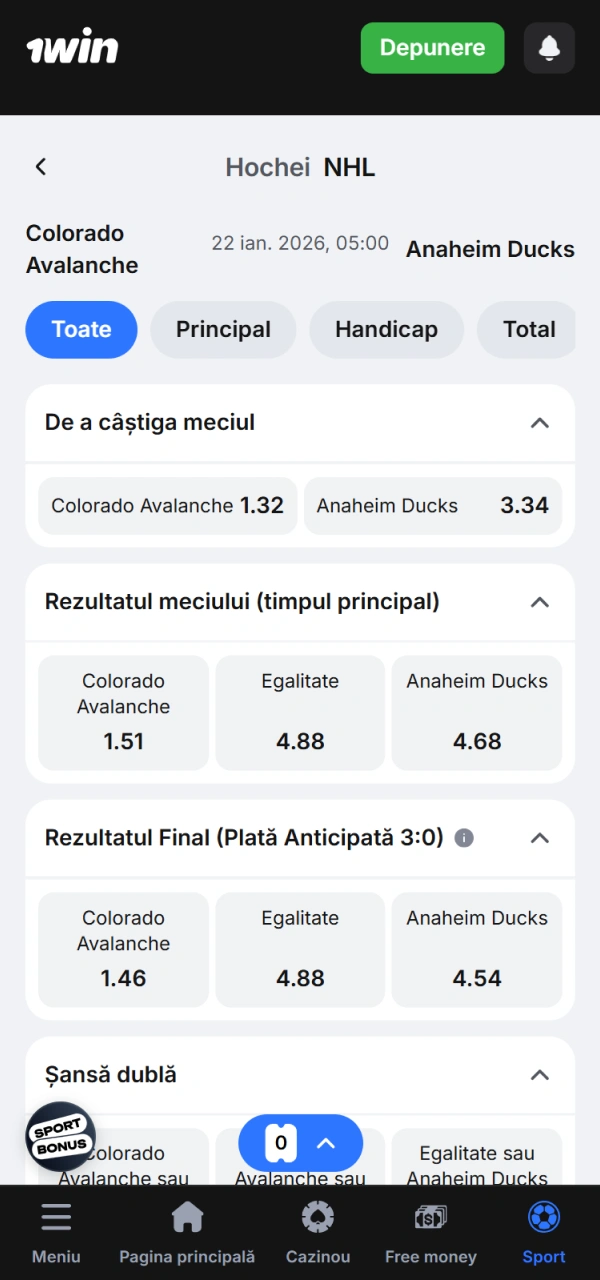600x1280 pixels.
Task: Open the Total markets tab
Action: (527, 329)
